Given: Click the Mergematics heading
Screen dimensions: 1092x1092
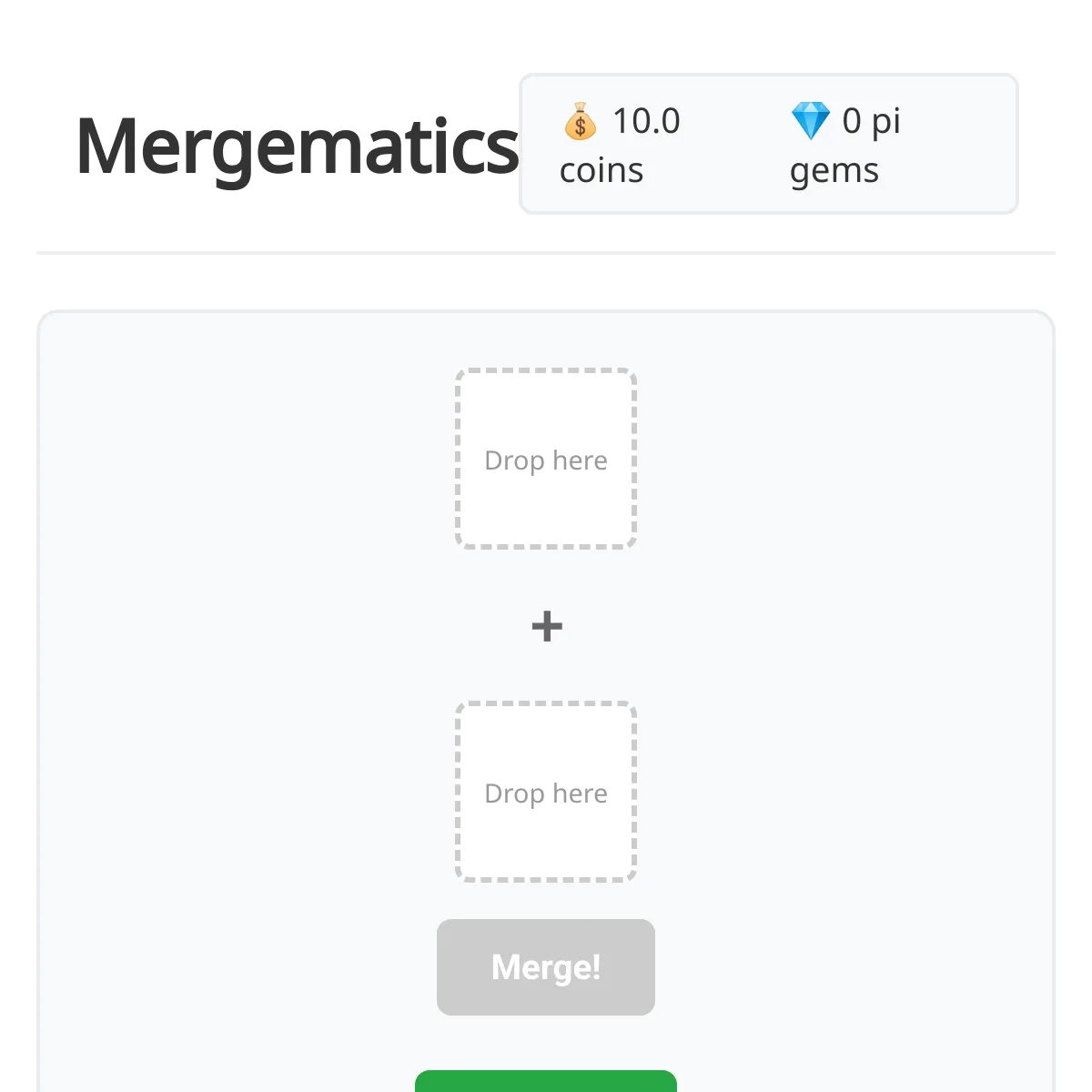Looking at the screenshot, I should tap(297, 146).
